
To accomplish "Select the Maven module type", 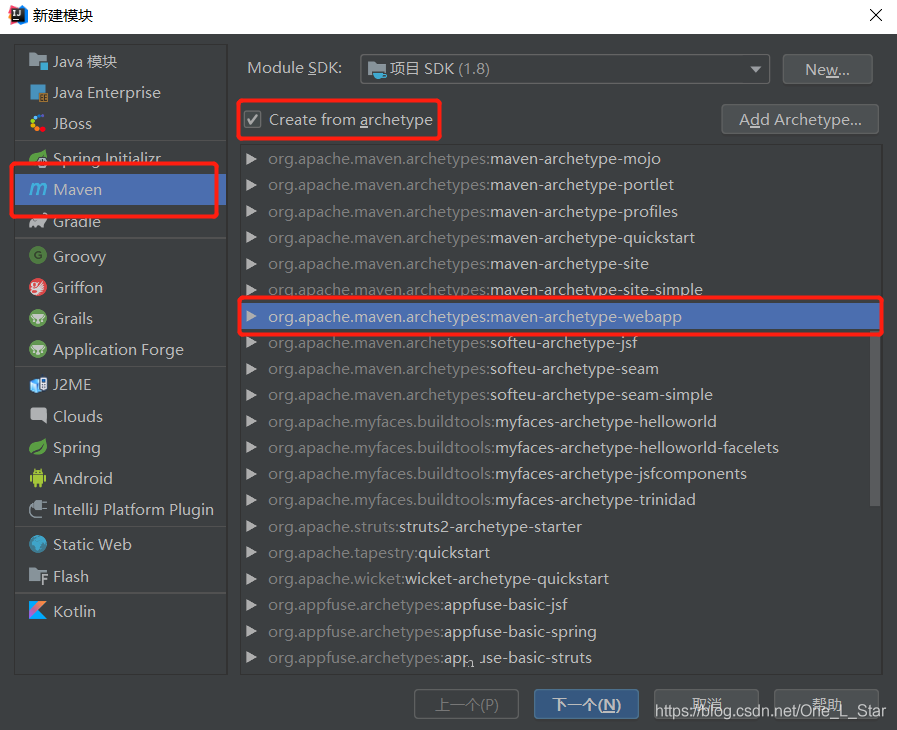I will tap(121, 189).
